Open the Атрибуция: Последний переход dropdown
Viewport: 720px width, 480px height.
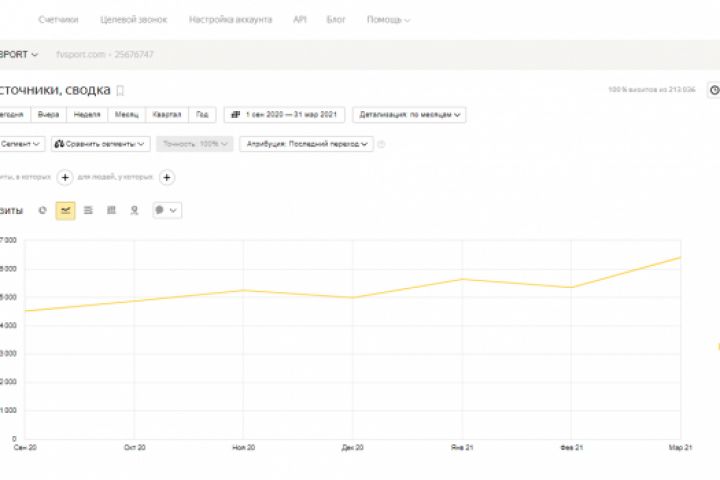point(306,144)
